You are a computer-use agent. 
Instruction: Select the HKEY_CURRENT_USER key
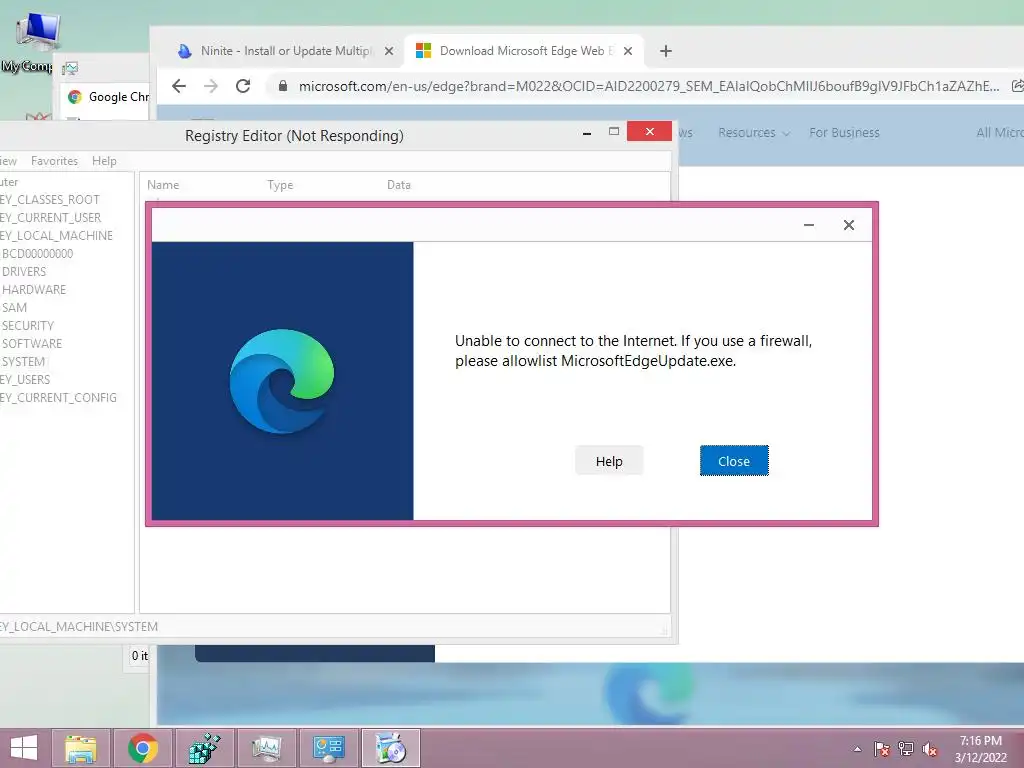pos(50,217)
